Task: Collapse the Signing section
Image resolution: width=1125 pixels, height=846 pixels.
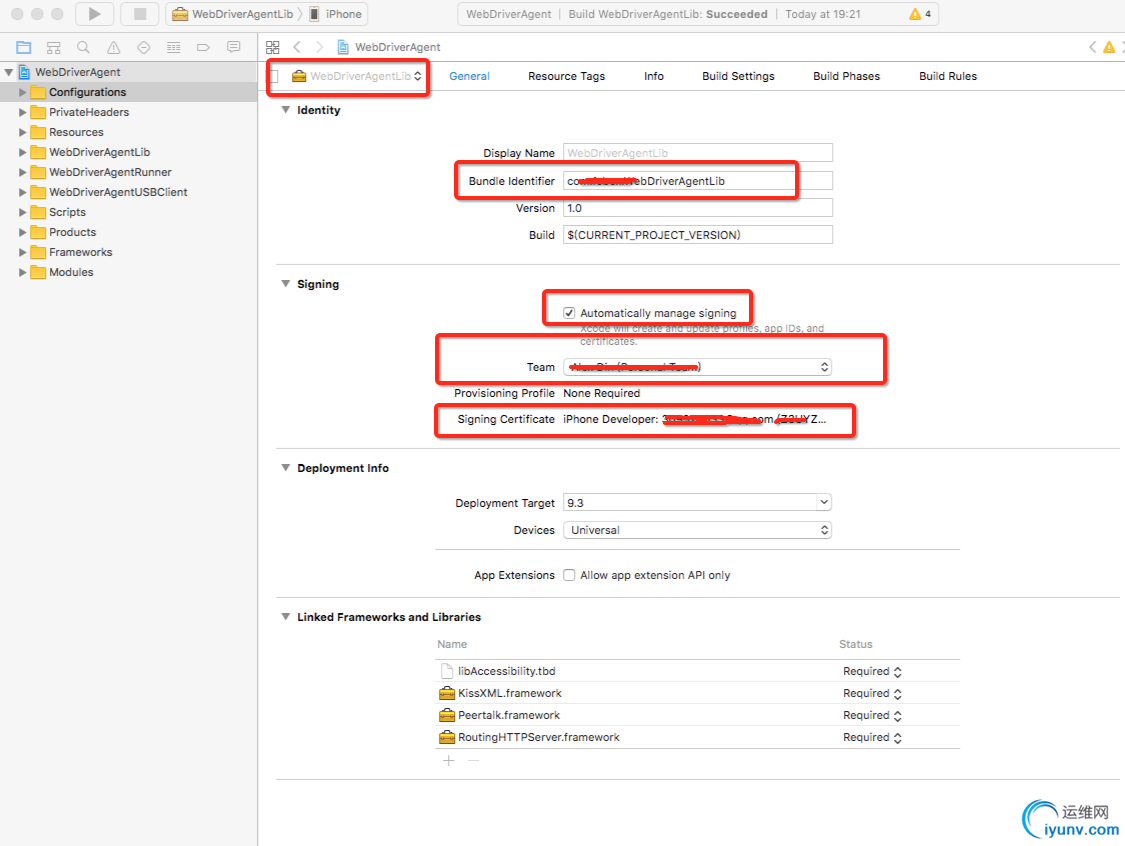Action: (286, 284)
